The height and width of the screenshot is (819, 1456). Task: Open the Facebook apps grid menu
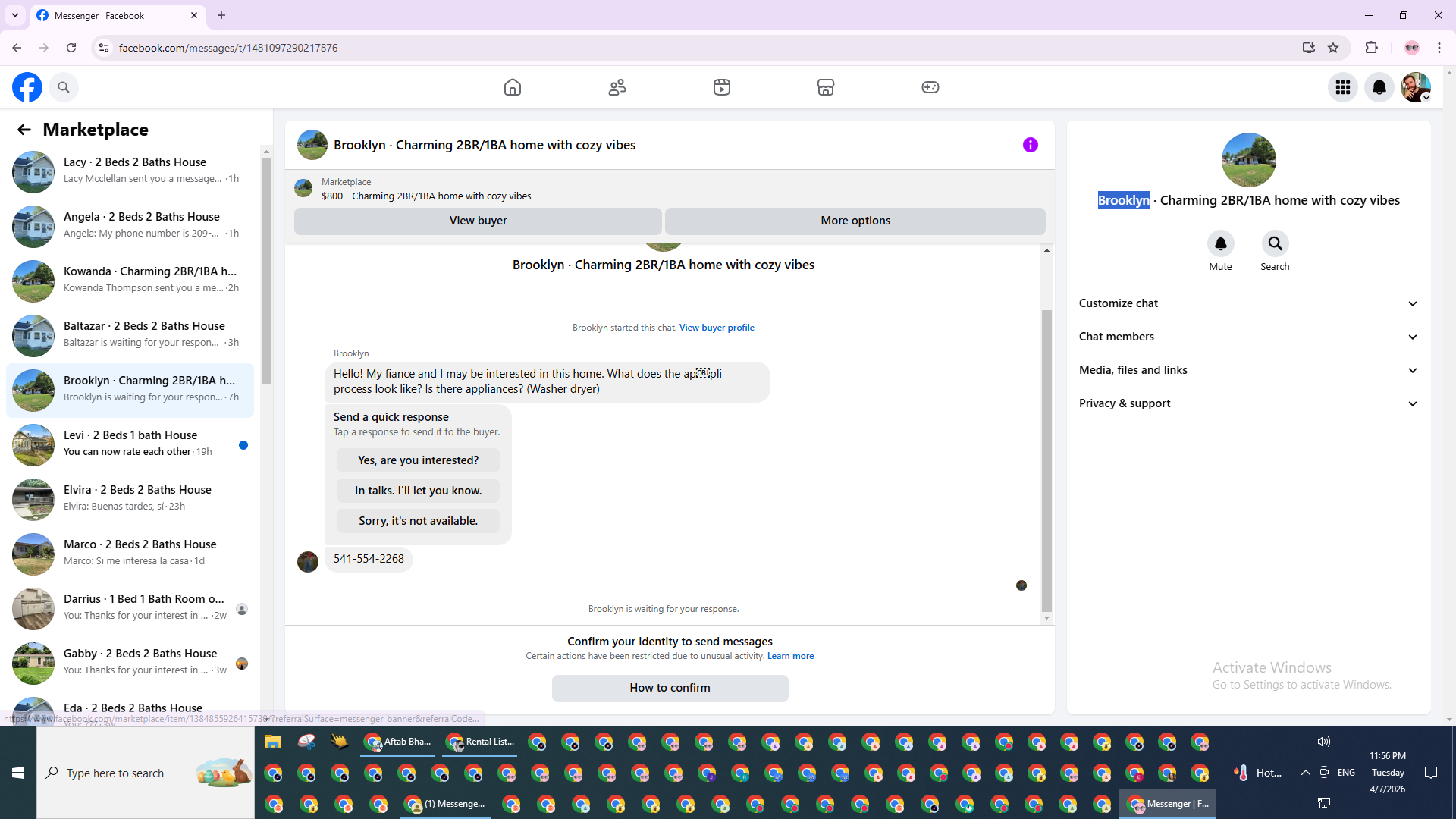tap(1343, 87)
